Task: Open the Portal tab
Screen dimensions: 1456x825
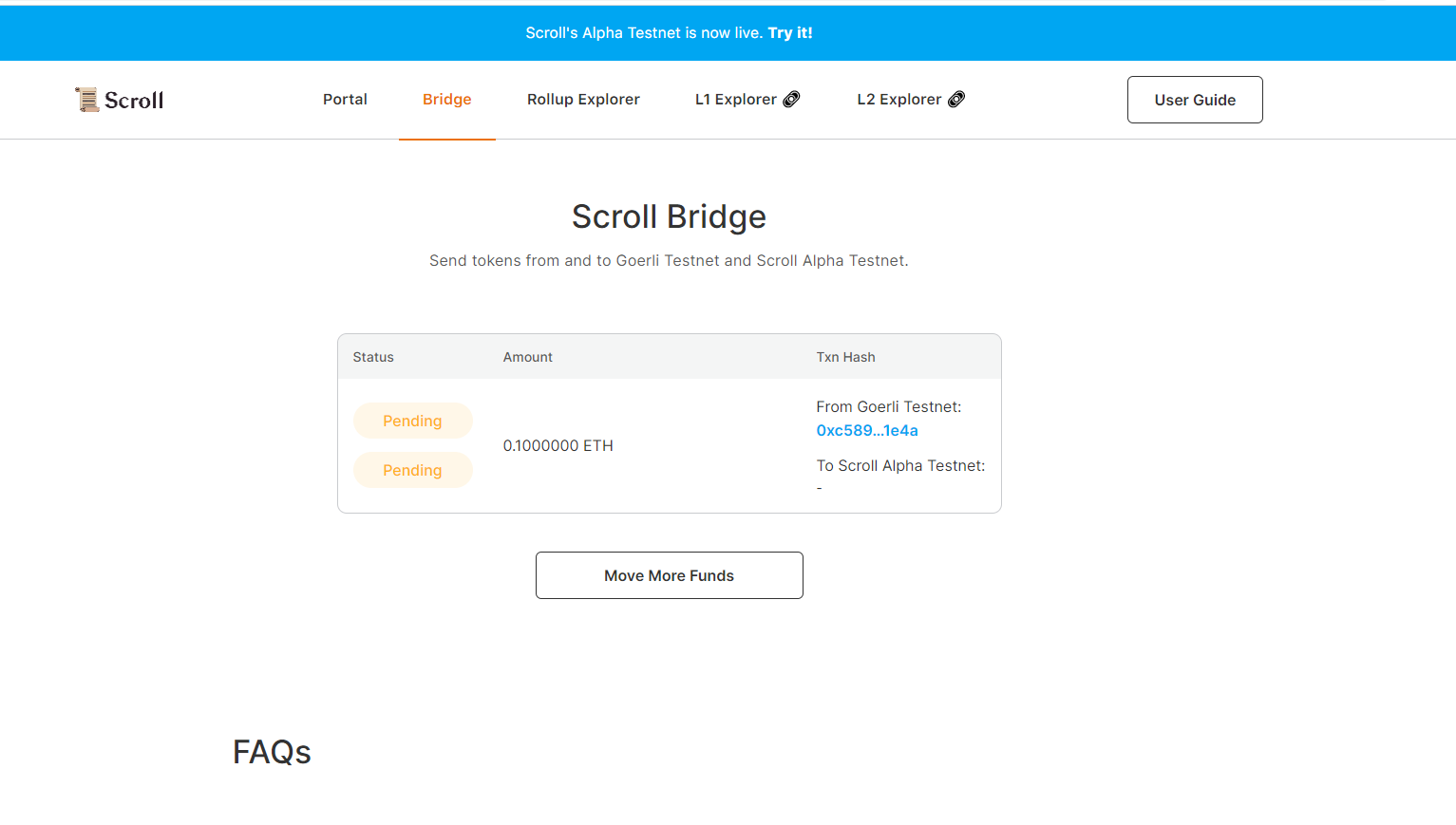Action: (345, 99)
